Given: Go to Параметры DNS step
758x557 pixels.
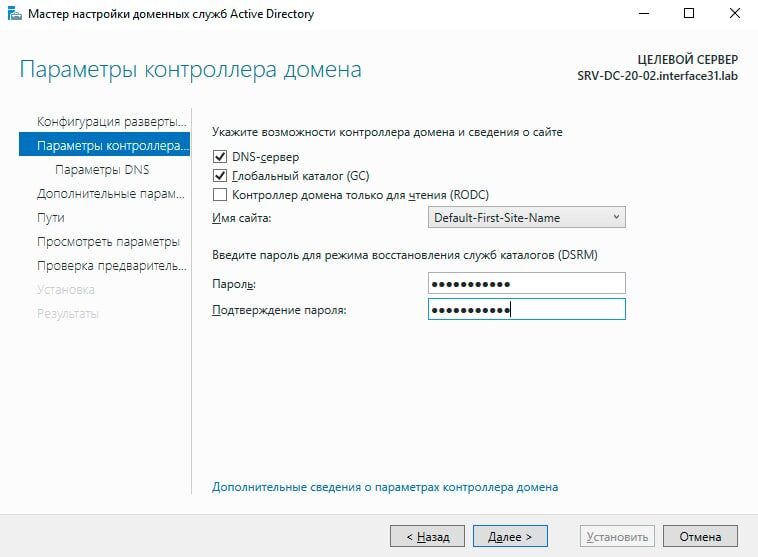Looking at the screenshot, I should pos(102,170).
